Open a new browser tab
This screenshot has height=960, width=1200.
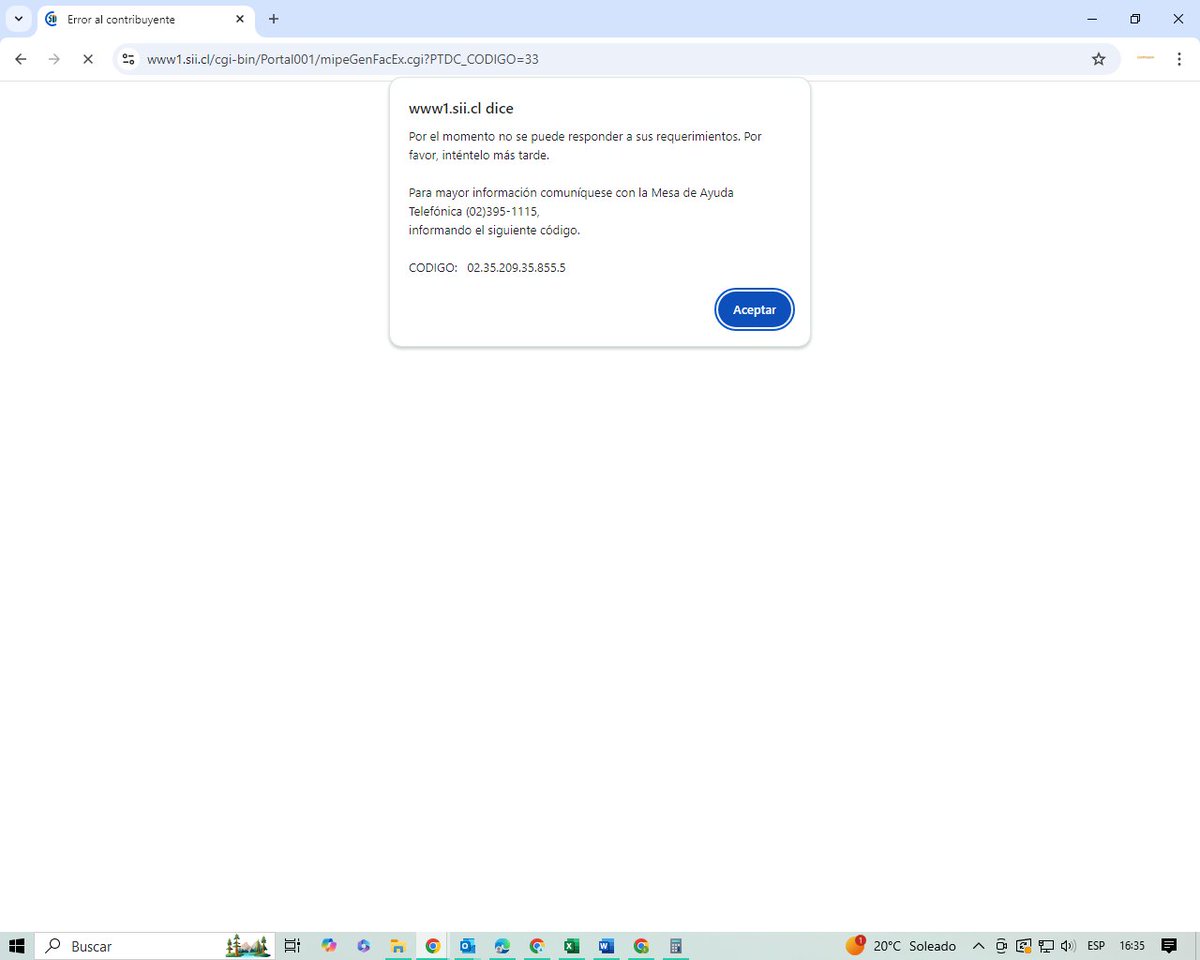pos(274,19)
